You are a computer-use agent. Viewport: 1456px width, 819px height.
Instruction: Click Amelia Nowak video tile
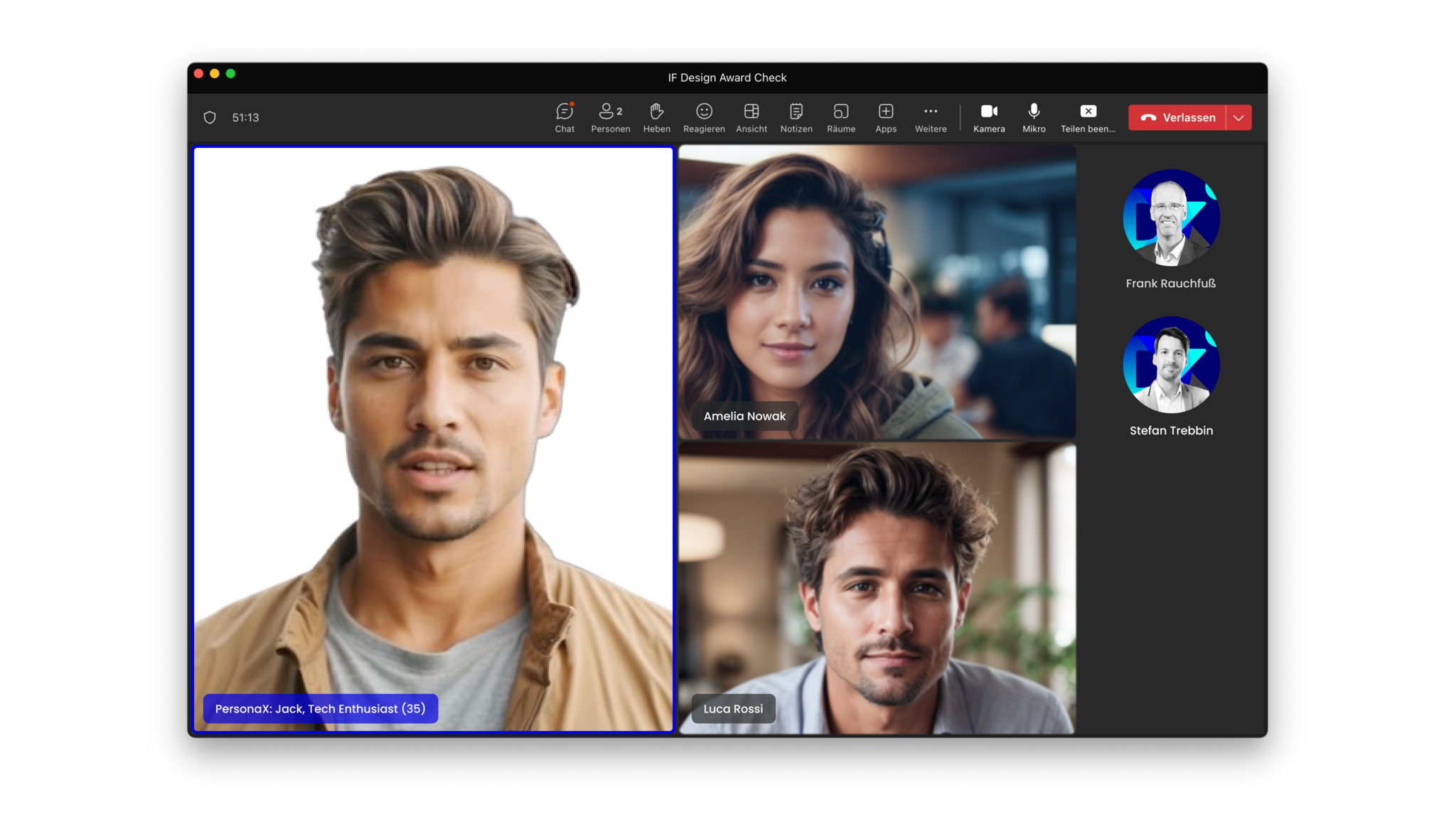click(877, 291)
